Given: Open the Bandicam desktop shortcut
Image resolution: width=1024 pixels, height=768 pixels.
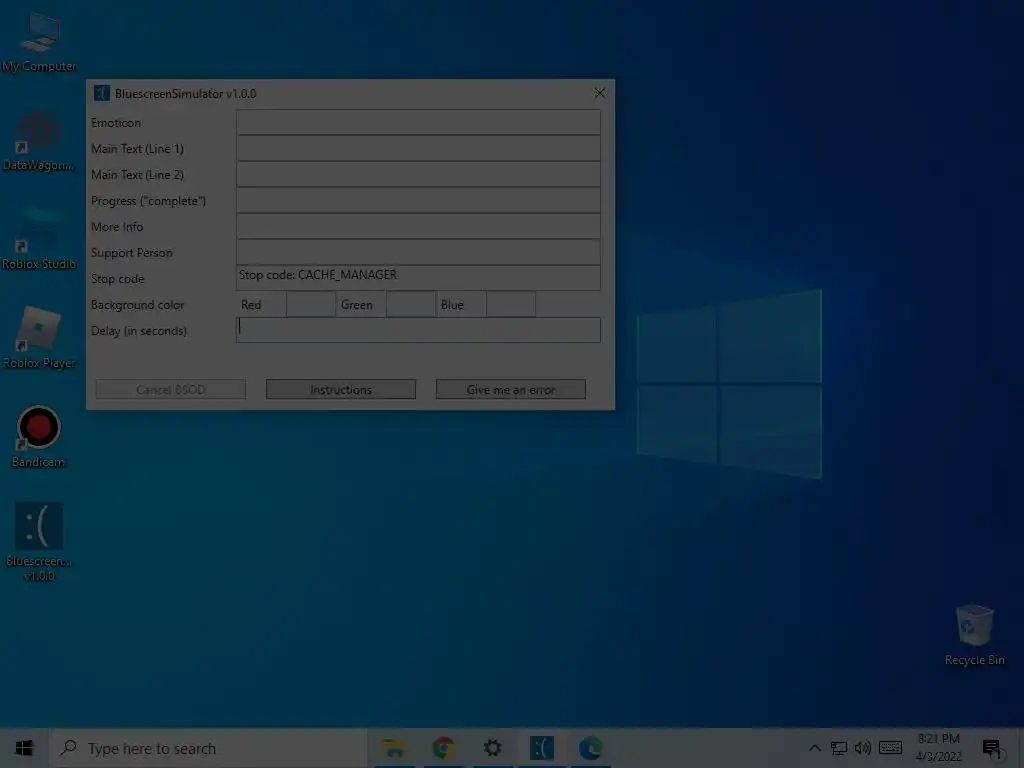Looking at the screenshot, I should [39, 437].
